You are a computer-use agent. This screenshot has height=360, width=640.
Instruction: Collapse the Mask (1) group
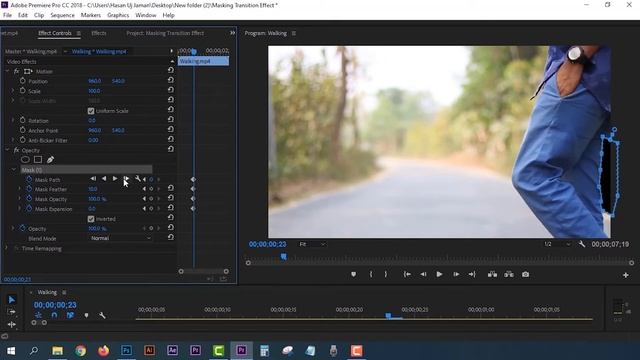[13, 169]
